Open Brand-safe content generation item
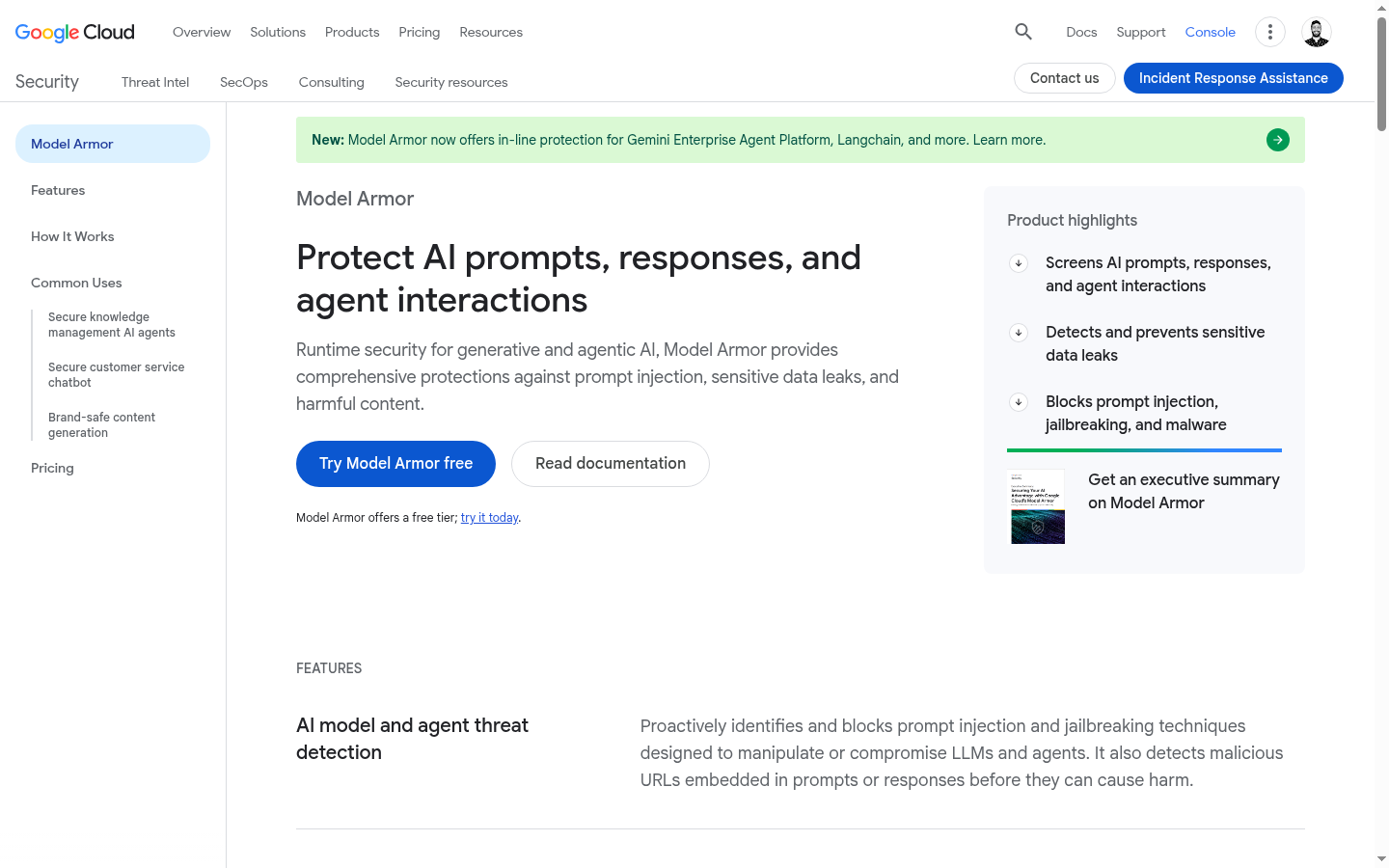Screen dimensions: 1389x868 coord(101,425)
